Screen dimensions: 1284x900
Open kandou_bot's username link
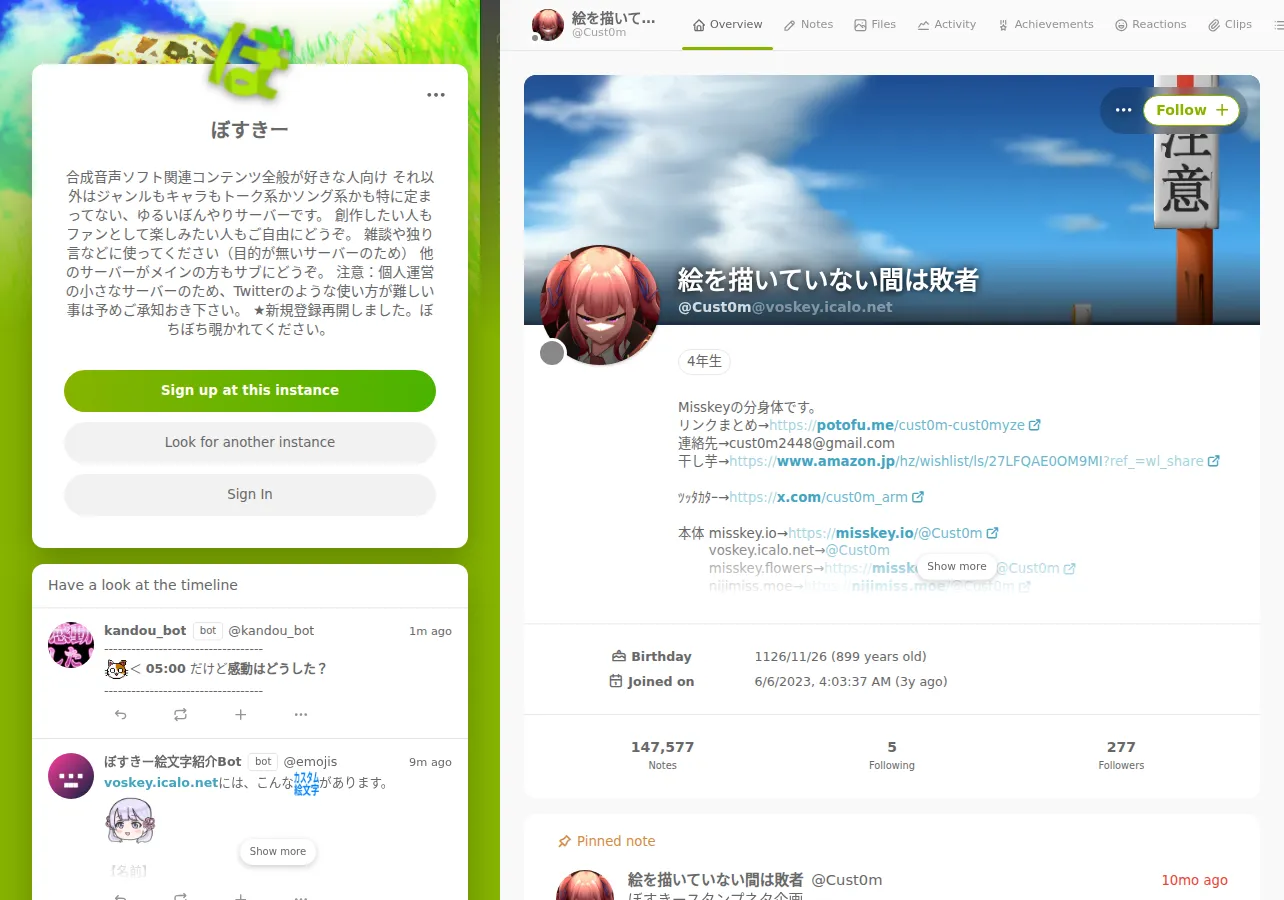(x=145, y=631)
